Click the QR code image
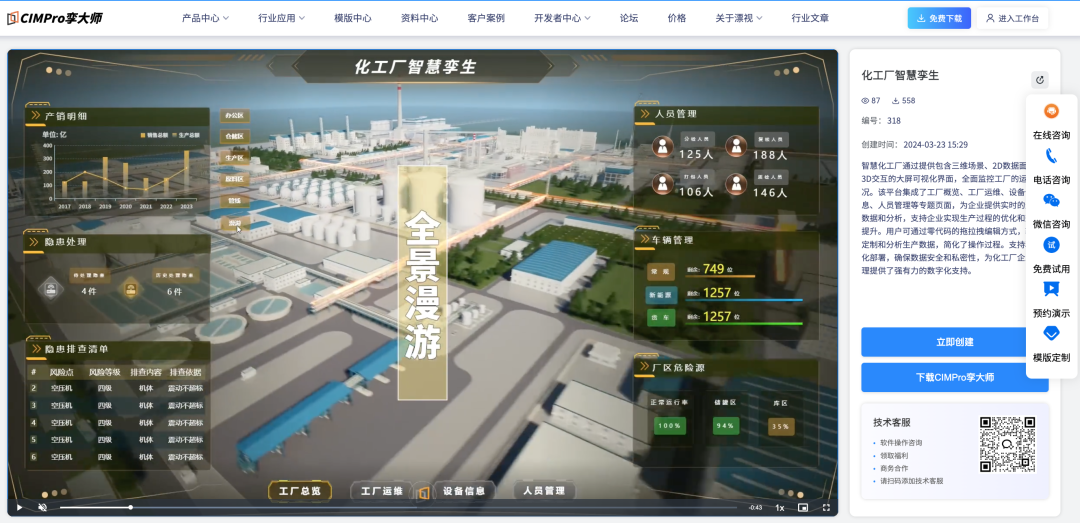 coord(1008,444)
